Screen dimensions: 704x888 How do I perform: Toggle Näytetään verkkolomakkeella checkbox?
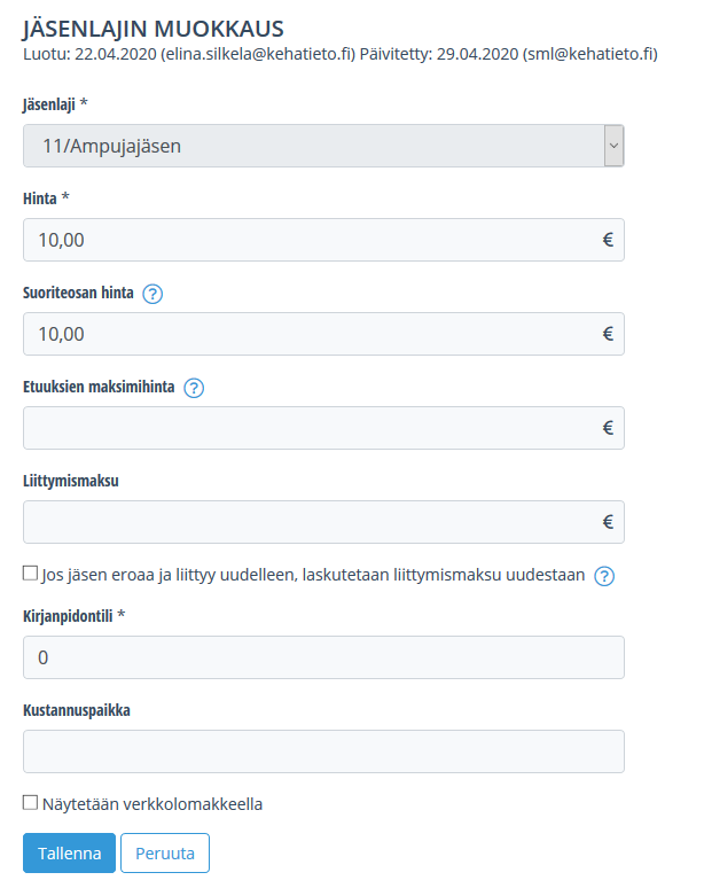pos(30,803)
